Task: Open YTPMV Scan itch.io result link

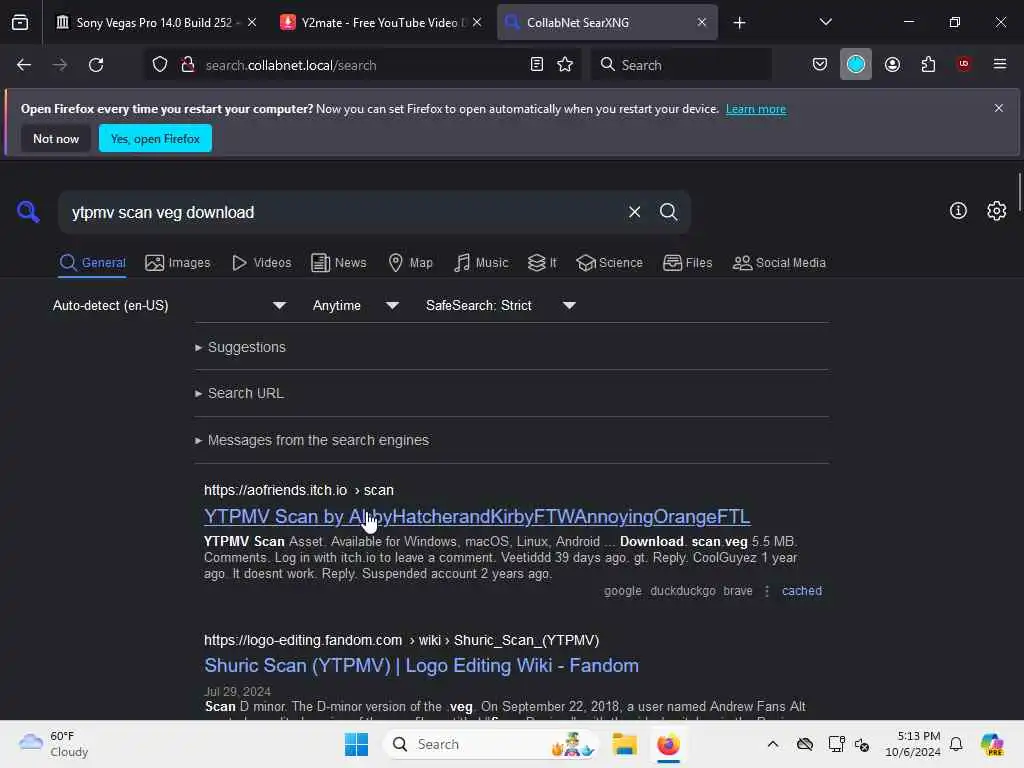Action: click(477, 516)
